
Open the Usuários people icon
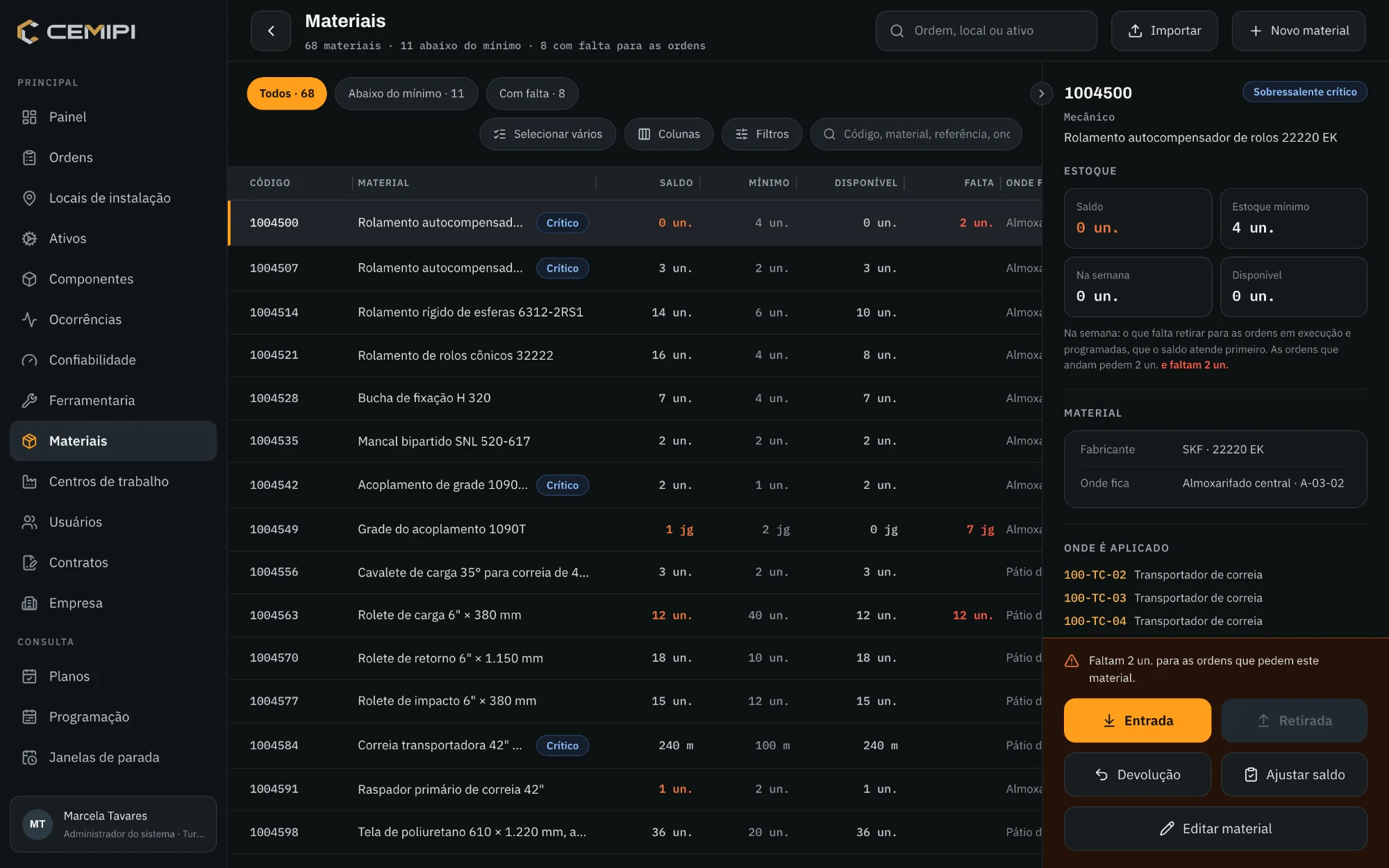pyautogui.click(x=29, y=522)
